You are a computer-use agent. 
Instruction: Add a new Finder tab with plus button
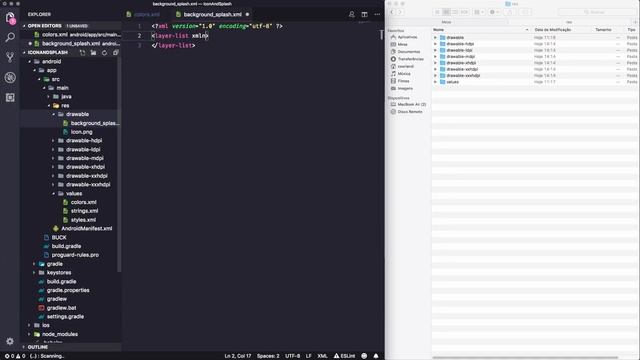636,22
